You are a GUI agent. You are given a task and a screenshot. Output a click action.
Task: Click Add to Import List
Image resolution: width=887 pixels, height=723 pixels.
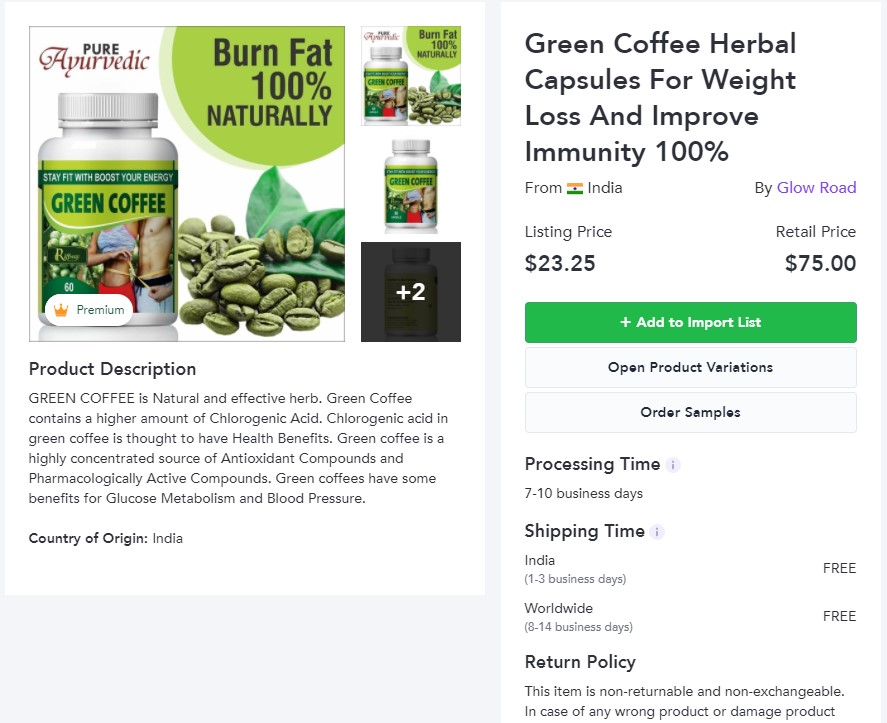coord(690,322)
